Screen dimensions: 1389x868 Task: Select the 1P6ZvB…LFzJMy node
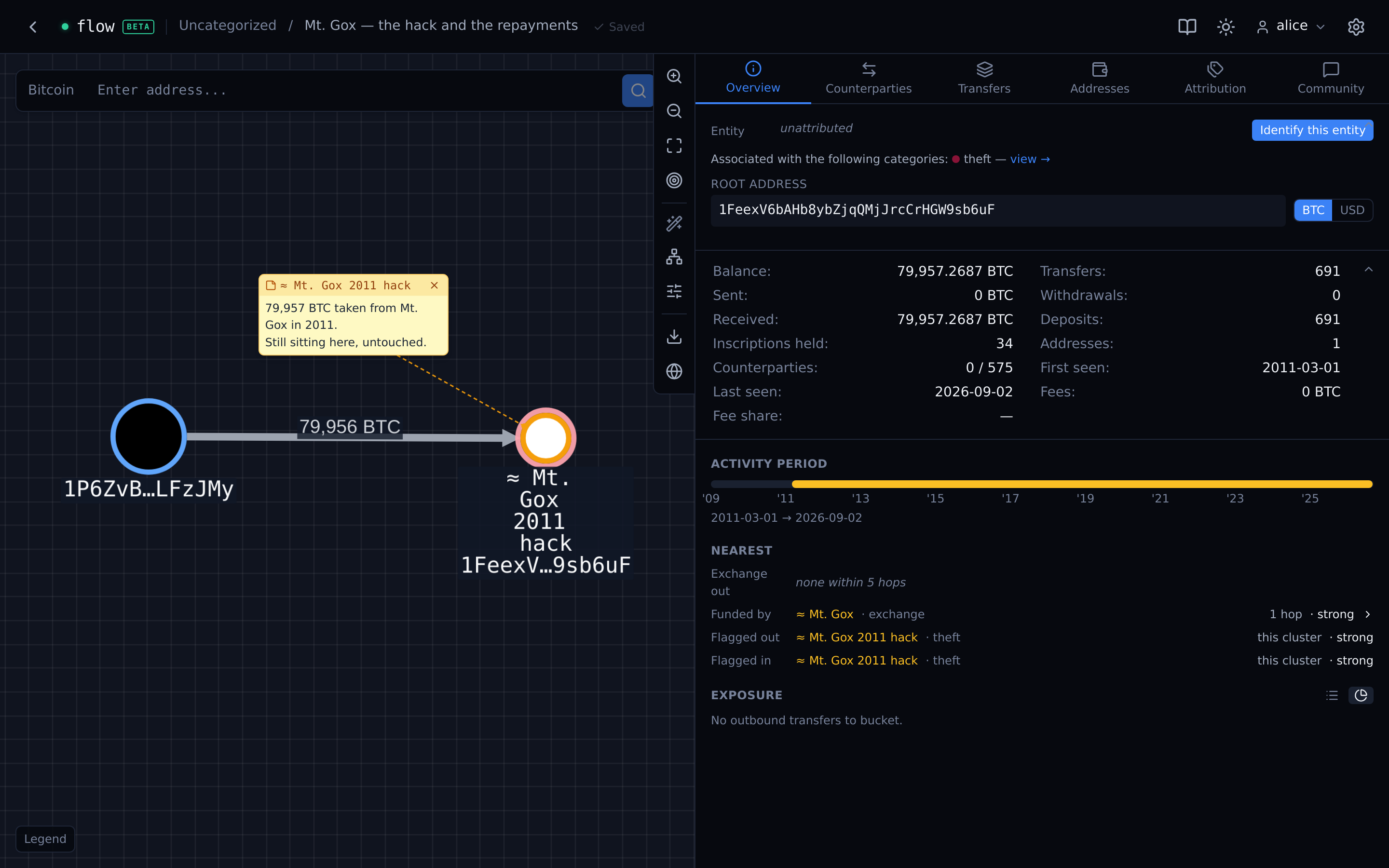point(149,436)
